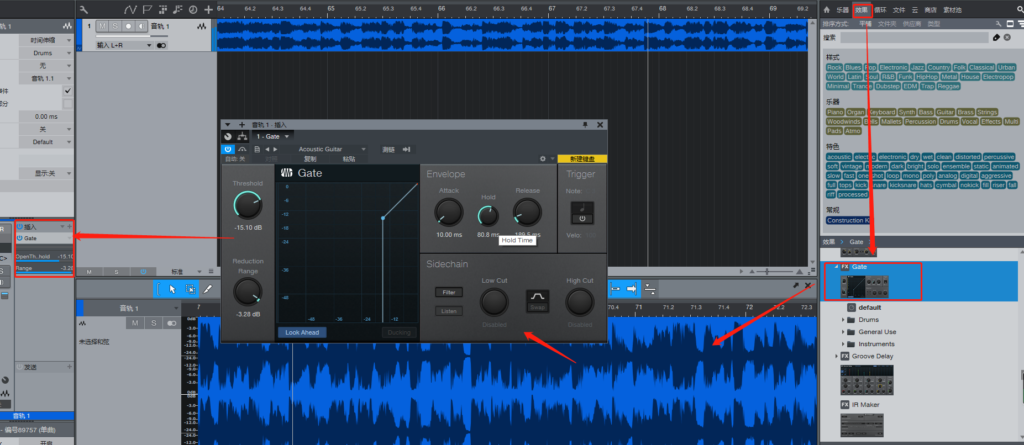Click the Piano instrument tag
Screen dimensions: 1024x445
click(x=835, y=112)
